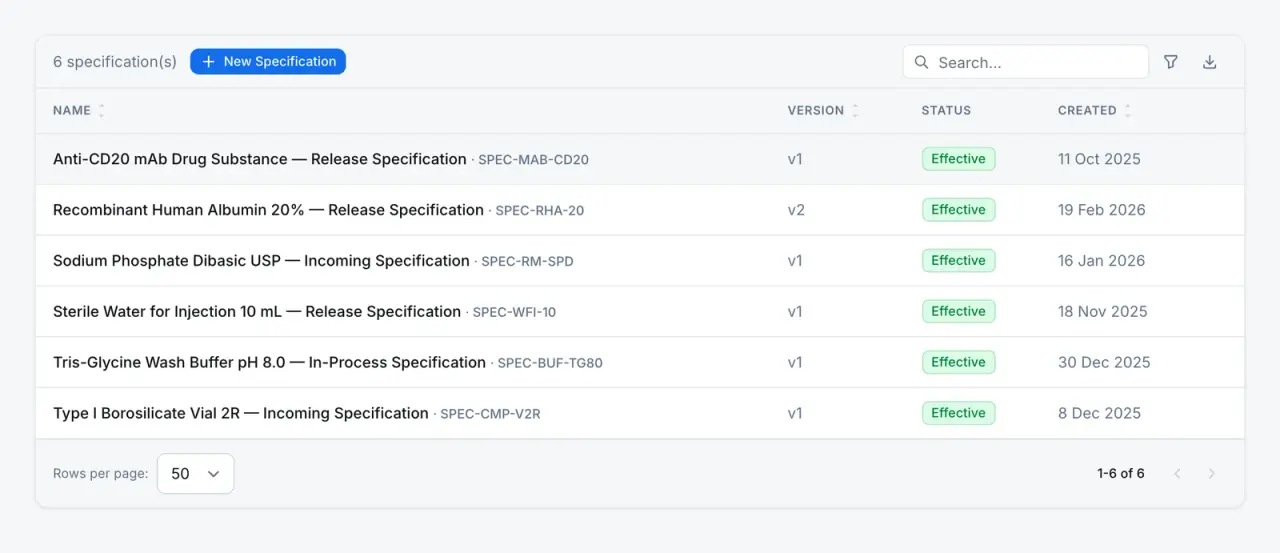Viewport: 1280px width, 553px height.
Task: Click Effective badge in Sodium Phosphate row
Action: (x=958, y=261)
